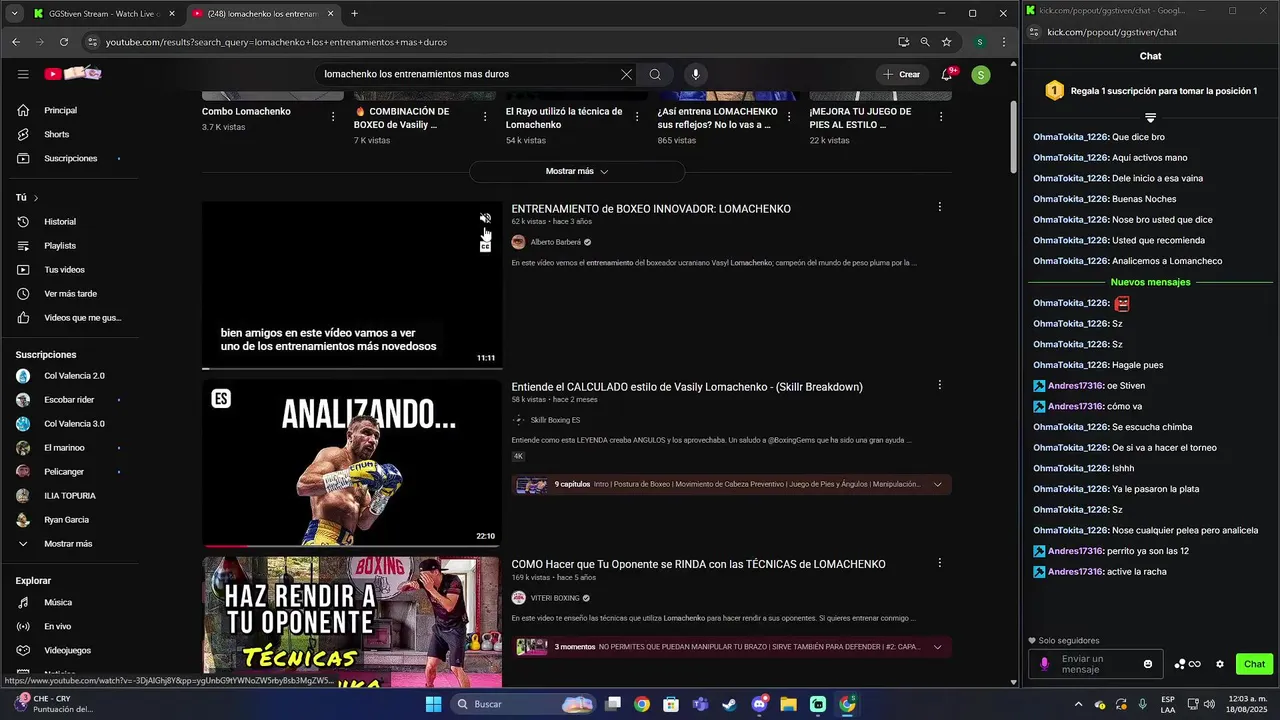The width and height of the screenshot is (1280, 720).
Task: Open the VITERI BOXING channel link
Action: pyautogui.click(x=554, y=598)
